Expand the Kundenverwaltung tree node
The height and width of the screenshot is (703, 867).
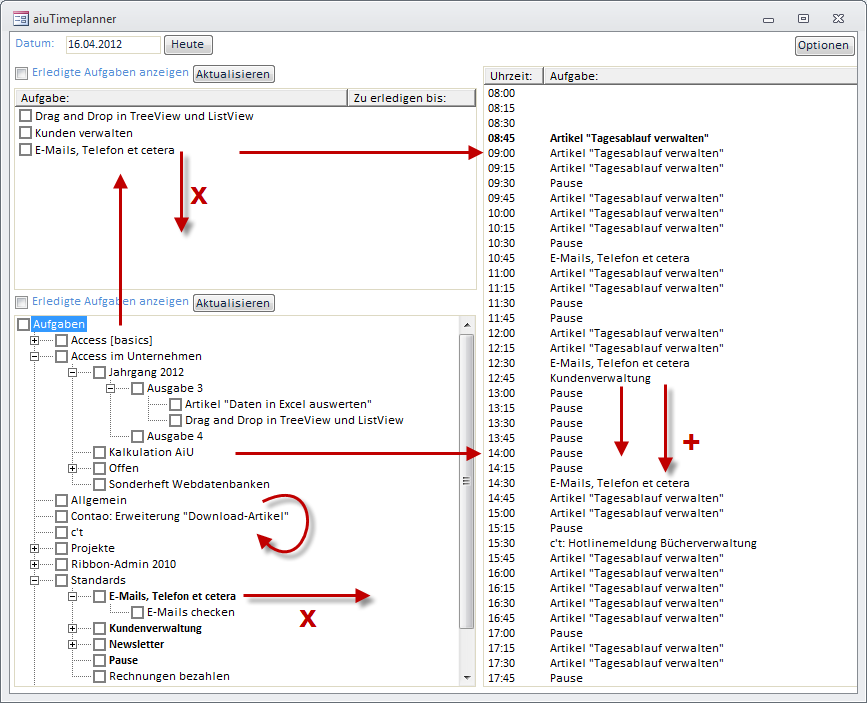pos(73,628)
